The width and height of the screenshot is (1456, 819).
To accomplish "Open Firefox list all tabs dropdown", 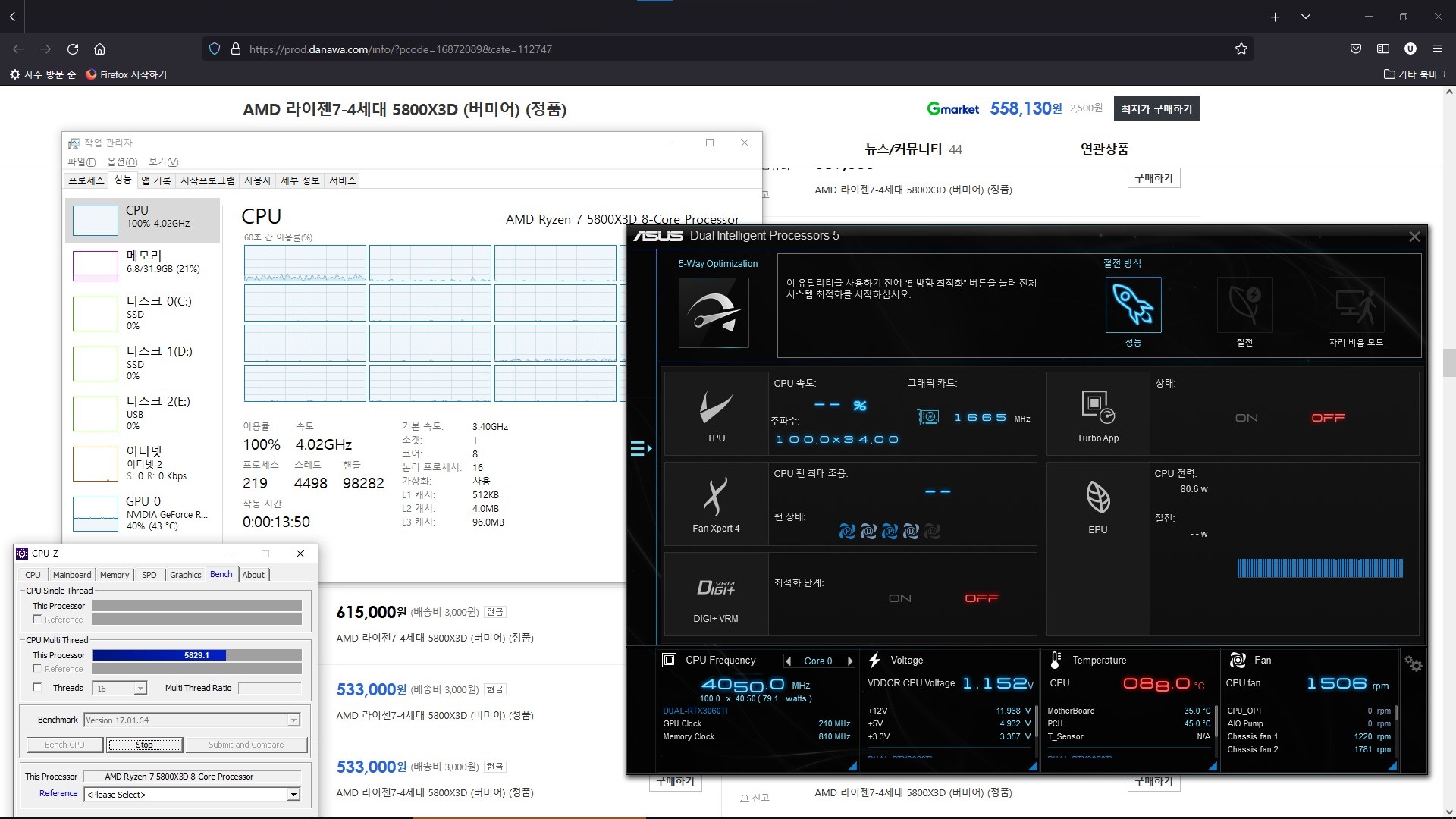I will (x=1305, y=17).
